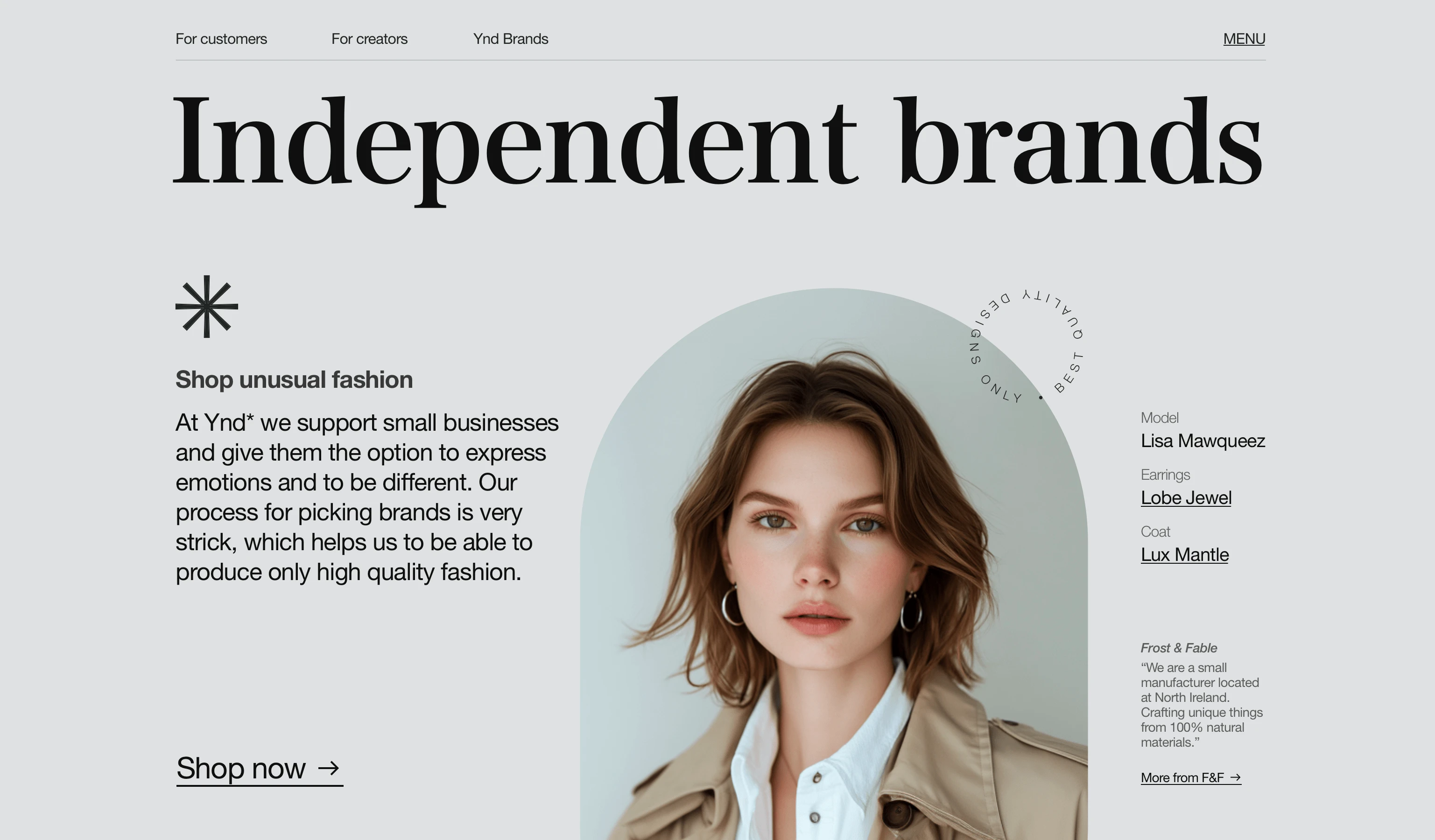Open the Lobe Jewel earrings link

[1186, 498]
